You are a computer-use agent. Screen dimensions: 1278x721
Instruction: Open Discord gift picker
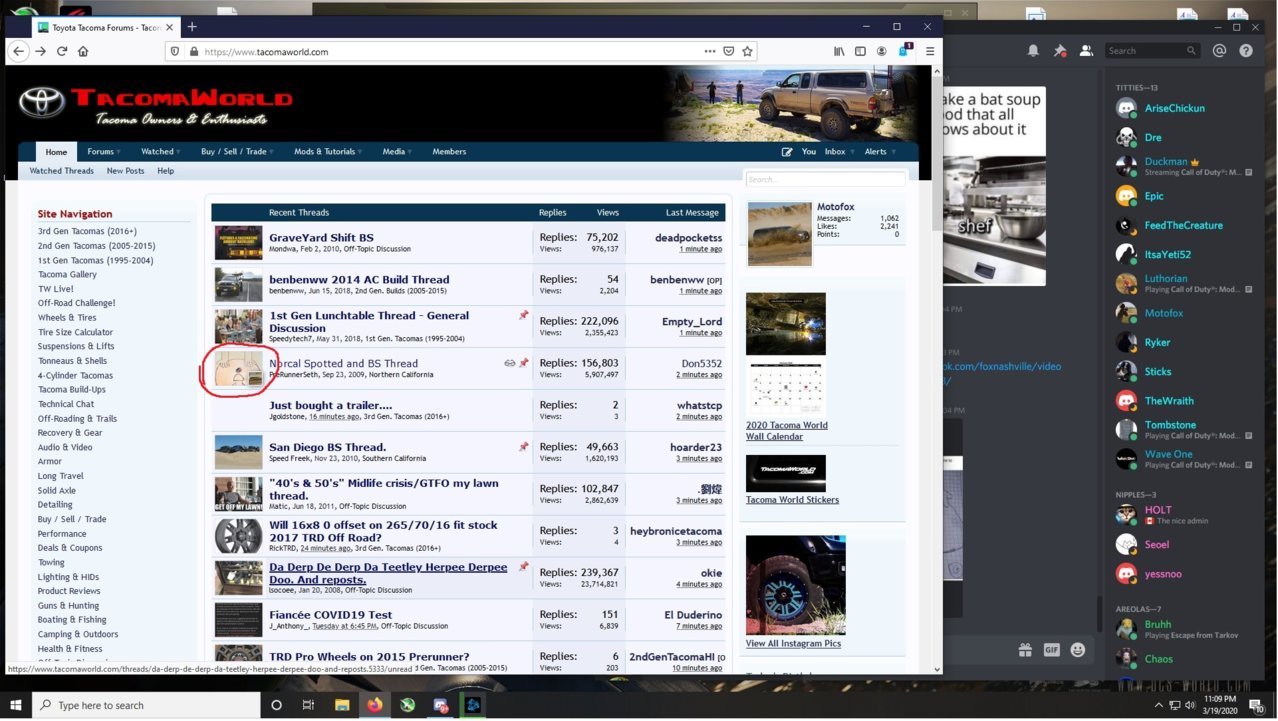tap(1025, 650)
